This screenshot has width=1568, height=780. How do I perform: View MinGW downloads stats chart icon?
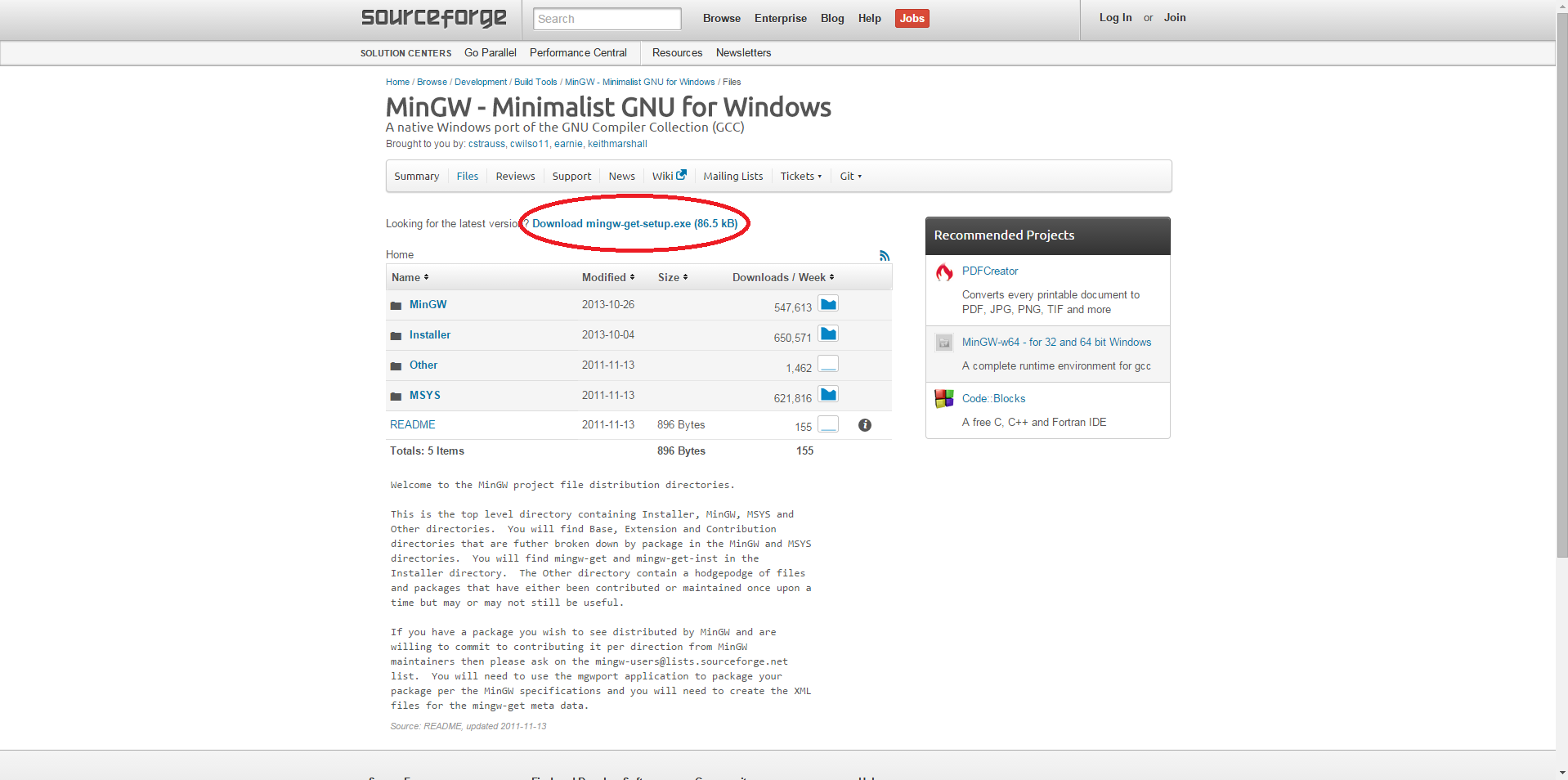coord(828,304)
